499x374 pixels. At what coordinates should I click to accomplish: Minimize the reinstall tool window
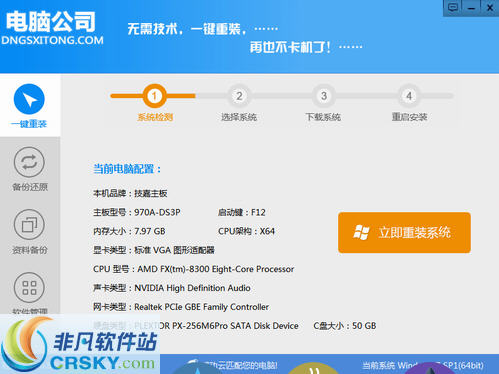(x=471, y=7)
